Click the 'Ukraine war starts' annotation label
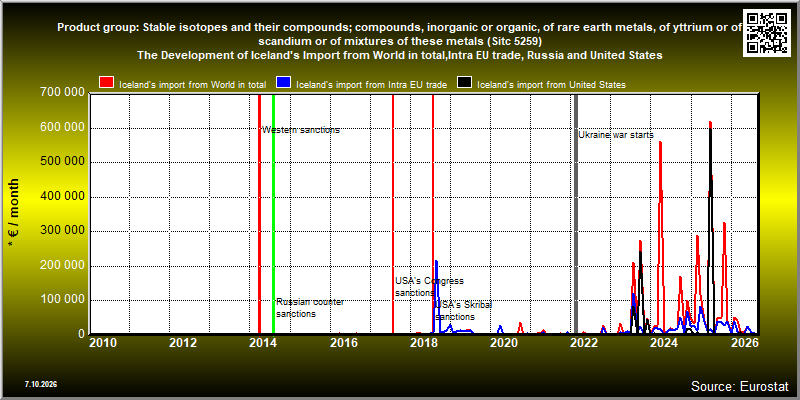The width and height of the screenshot is (800, 400). [x=616, y=135]
